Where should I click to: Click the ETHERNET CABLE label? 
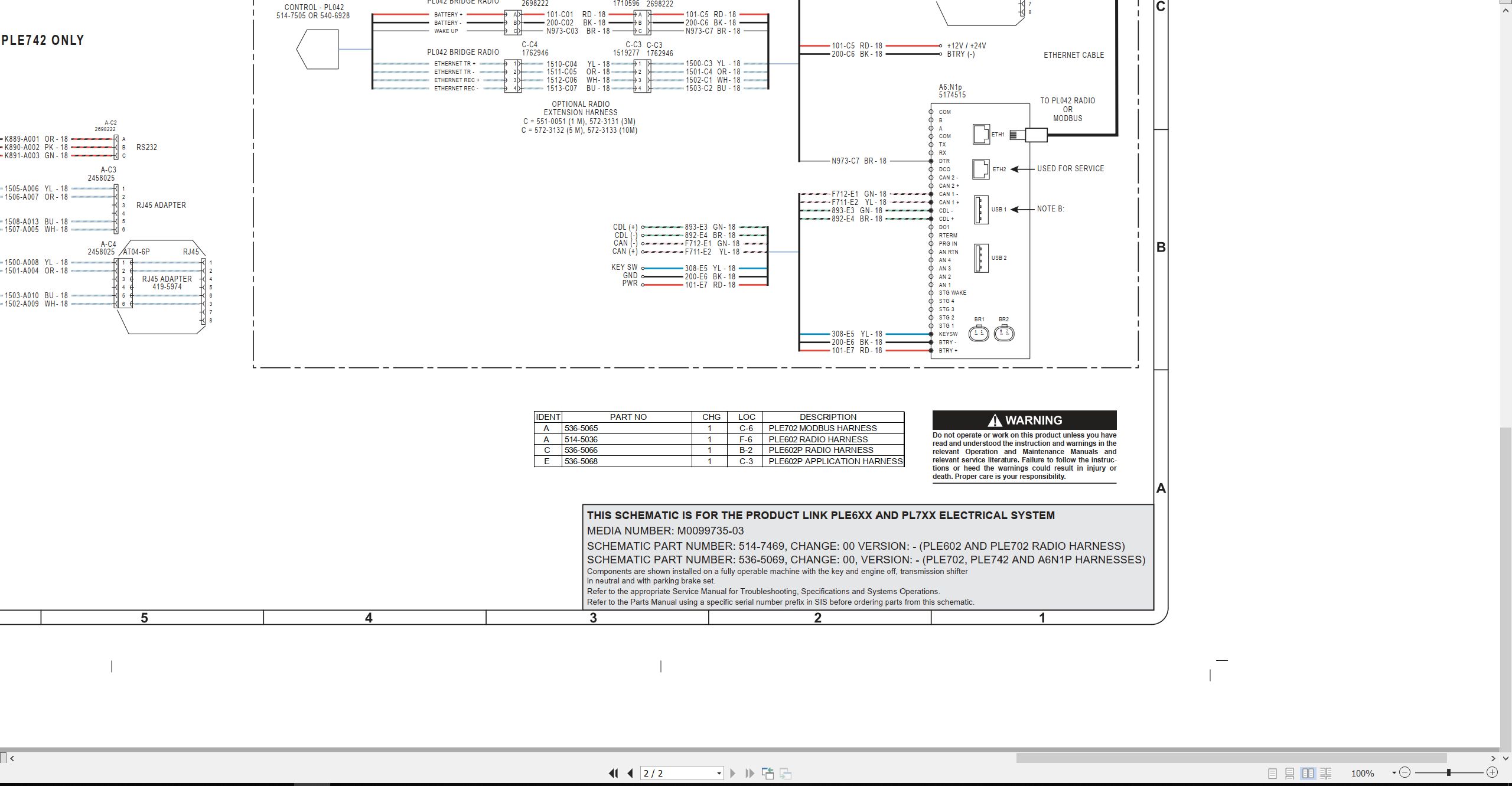pos(1074,55)
